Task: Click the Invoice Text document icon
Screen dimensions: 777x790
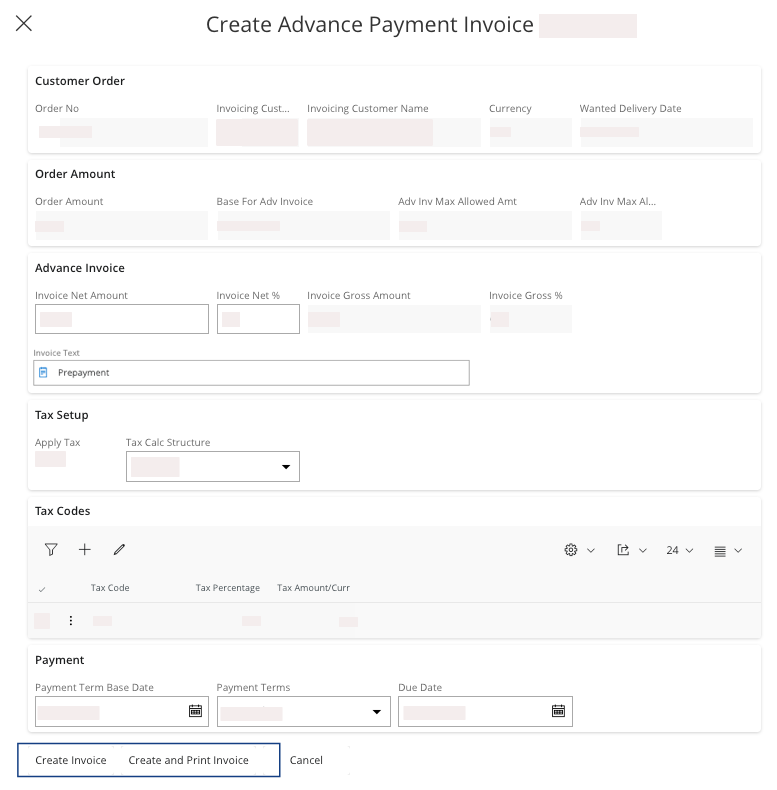Action: (x=43, y=373)
